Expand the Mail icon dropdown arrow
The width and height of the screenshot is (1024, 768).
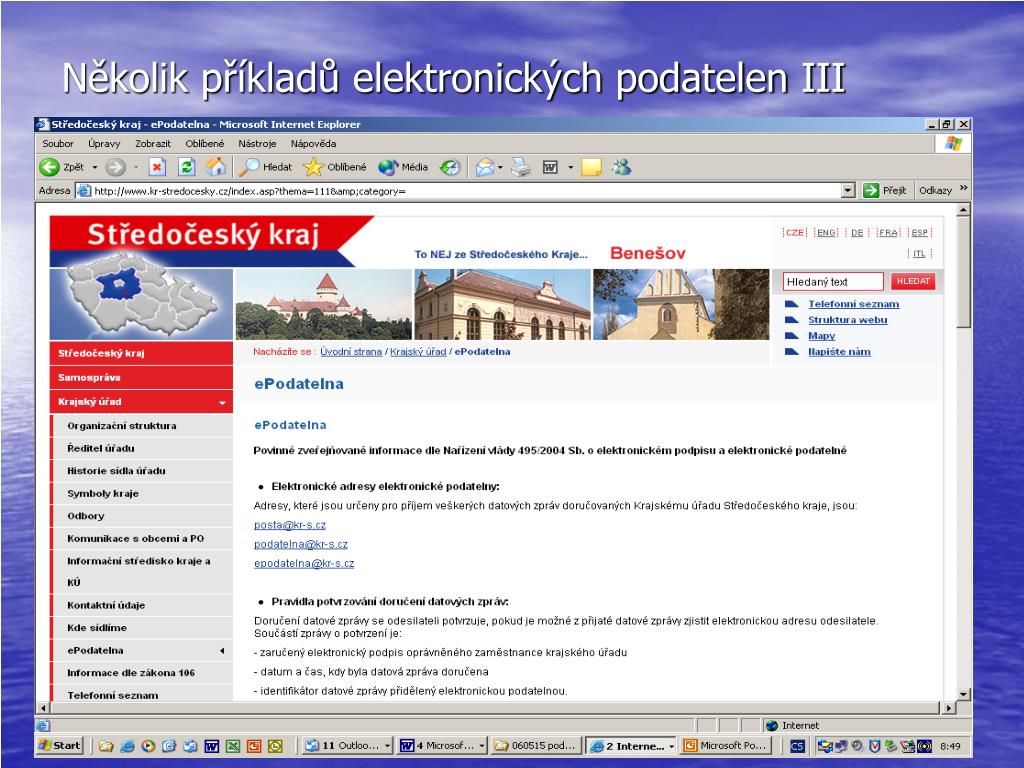[x=500, y=168]
